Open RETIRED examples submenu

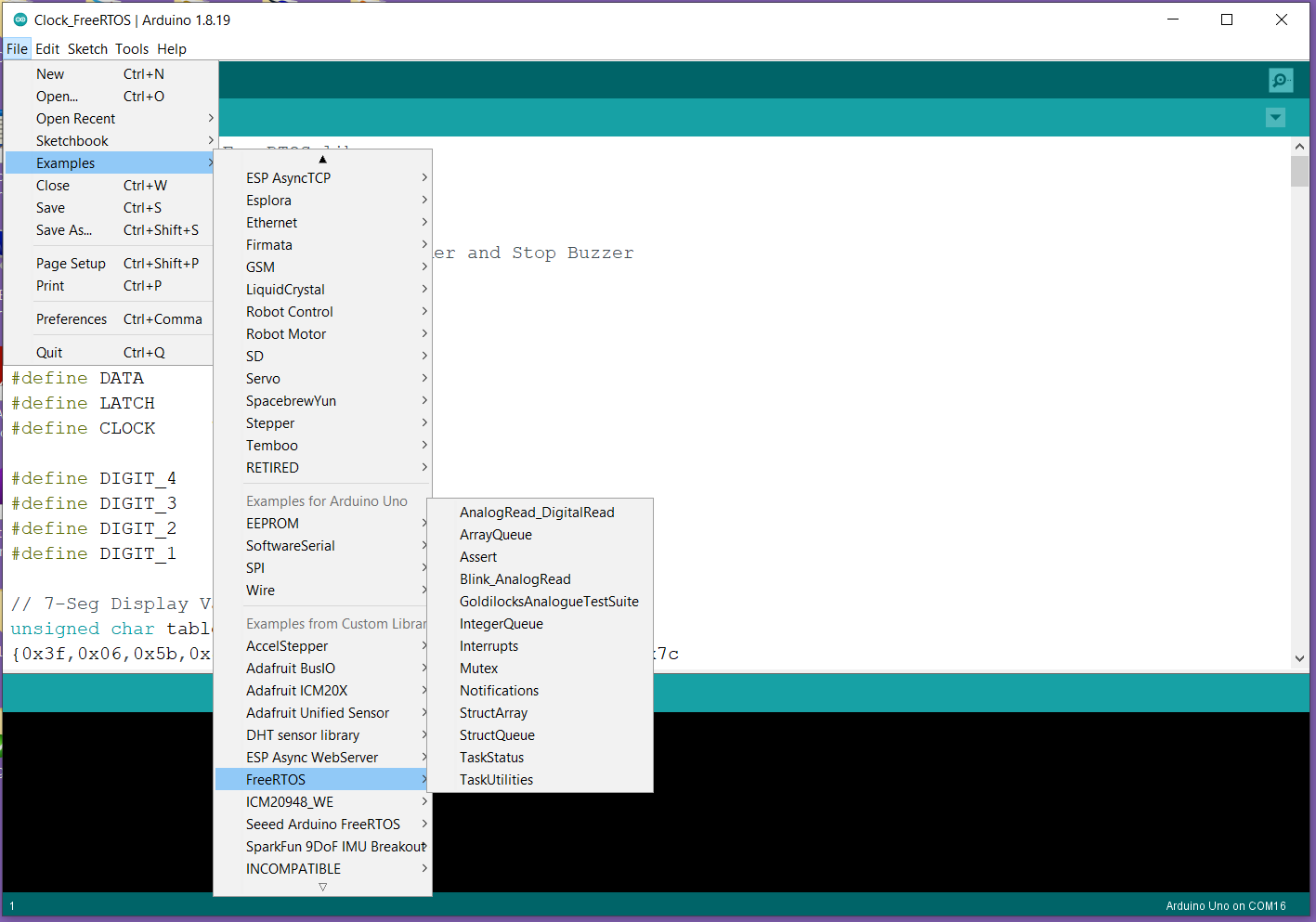(323, 468)
